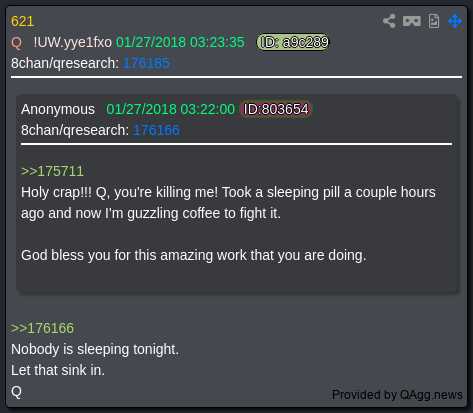Click the tripcode !UW.yye1fxo
Screen dimensions: 473x413
coord(72,42)
